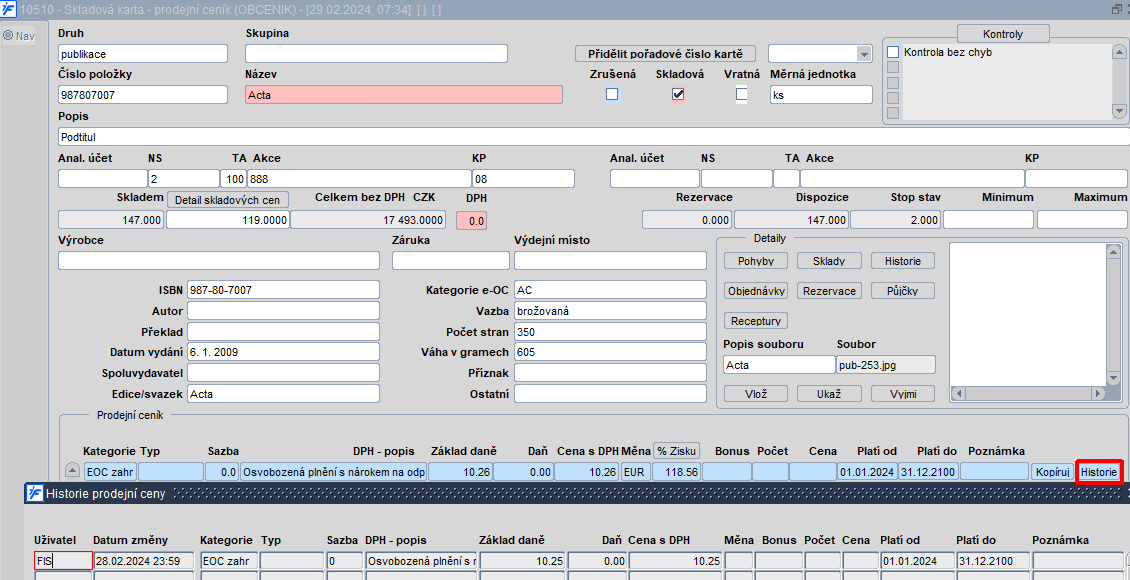Open the Rezervace details
The height and width of the screenshot is (580, 1130).
[829, 290]
